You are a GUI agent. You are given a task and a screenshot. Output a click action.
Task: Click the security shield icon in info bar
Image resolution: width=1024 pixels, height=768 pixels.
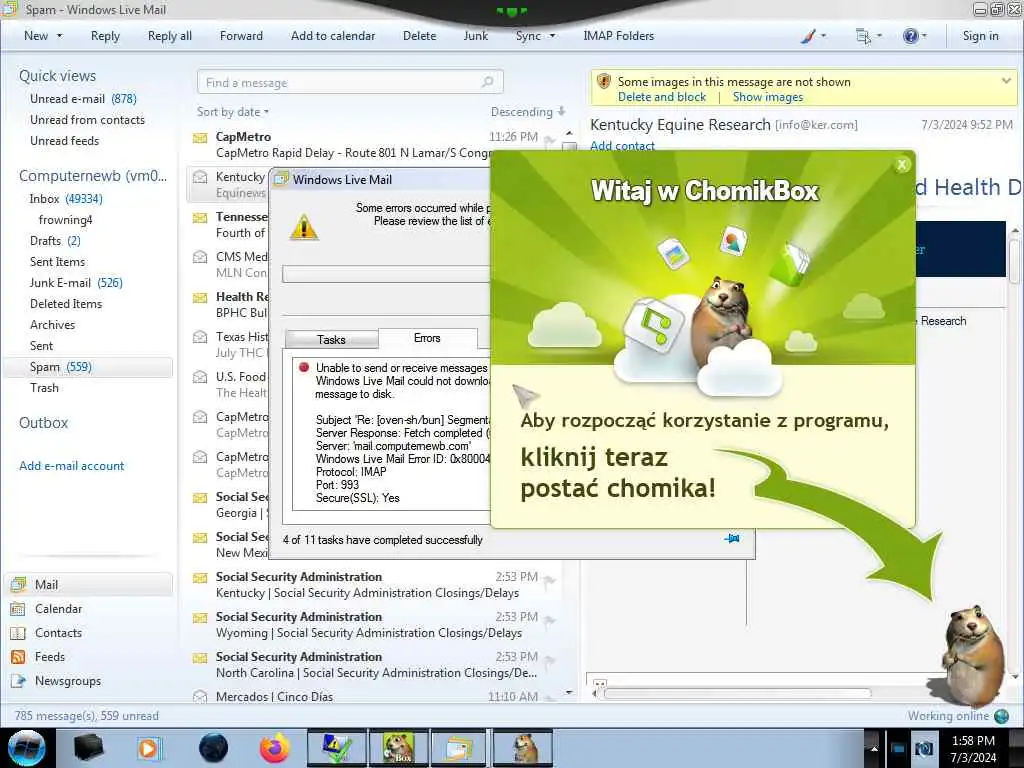604,82
